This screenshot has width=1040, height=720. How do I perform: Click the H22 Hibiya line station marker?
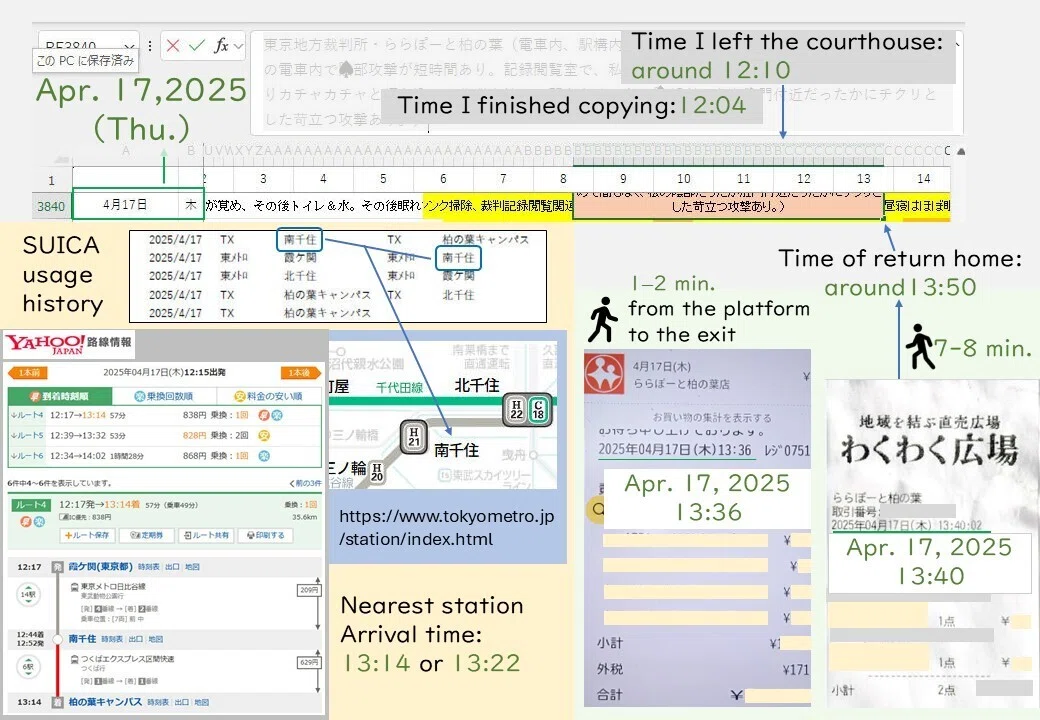(517, 409)
